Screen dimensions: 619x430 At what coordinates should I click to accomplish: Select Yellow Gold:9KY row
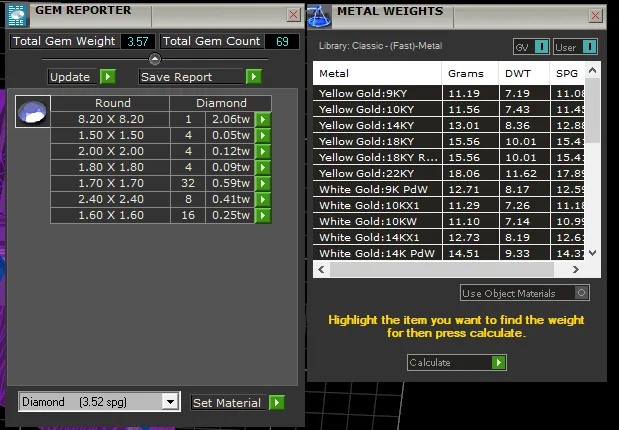(x=448, y=93)
